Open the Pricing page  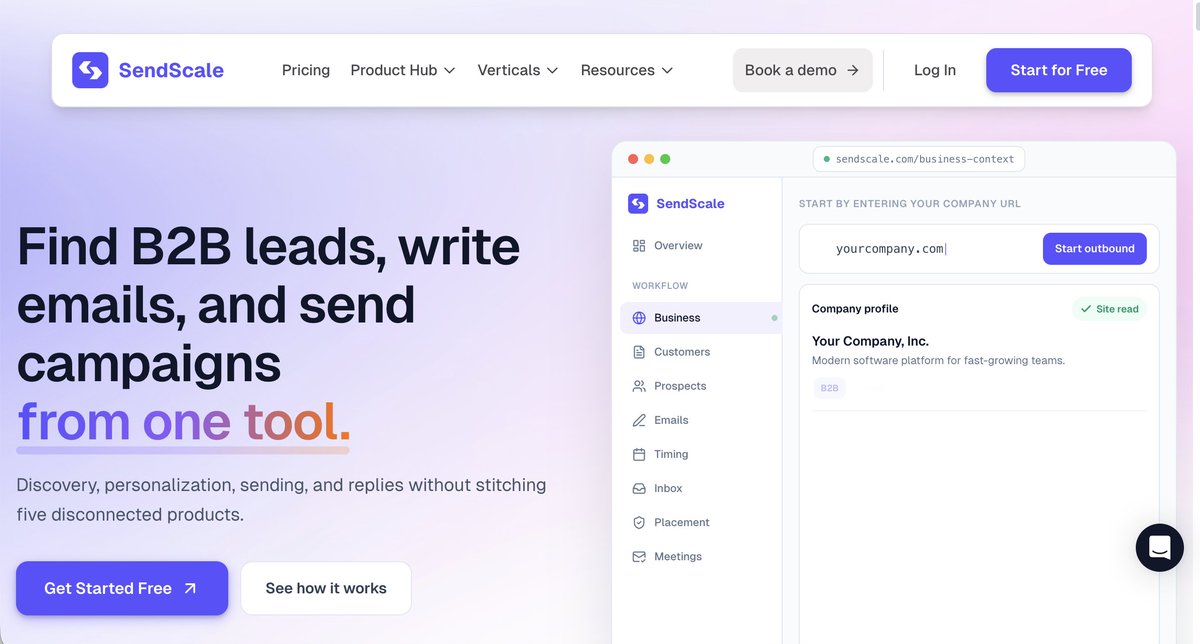pyautogui.click(x=306, y=70)
